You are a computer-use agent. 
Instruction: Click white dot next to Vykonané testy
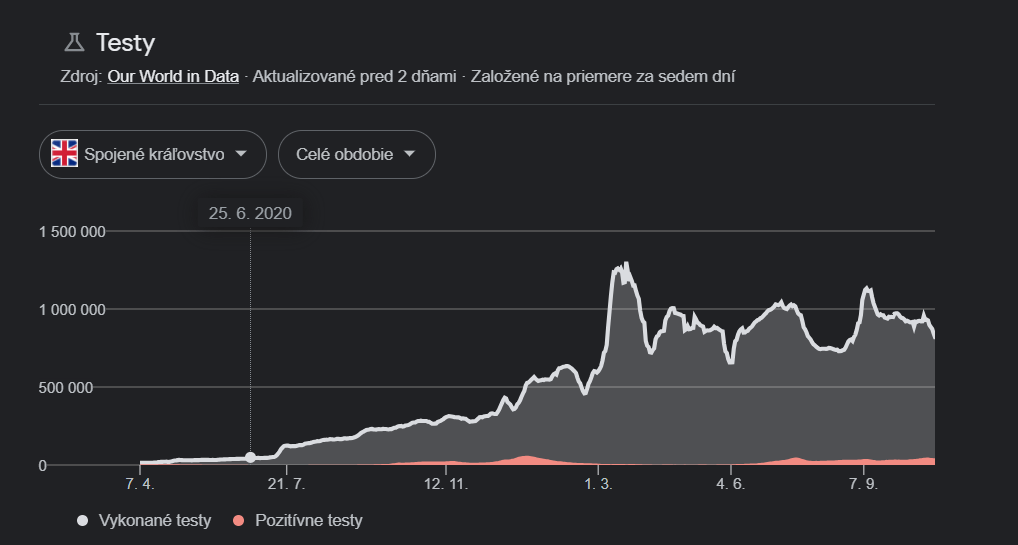pos(82,521)
